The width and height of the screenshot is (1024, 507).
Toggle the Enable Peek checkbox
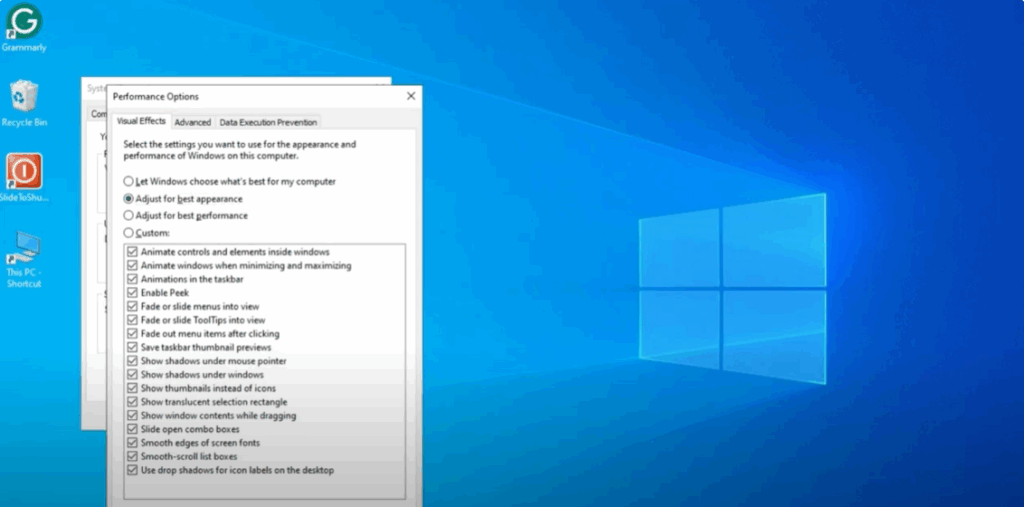coord(132,293)
